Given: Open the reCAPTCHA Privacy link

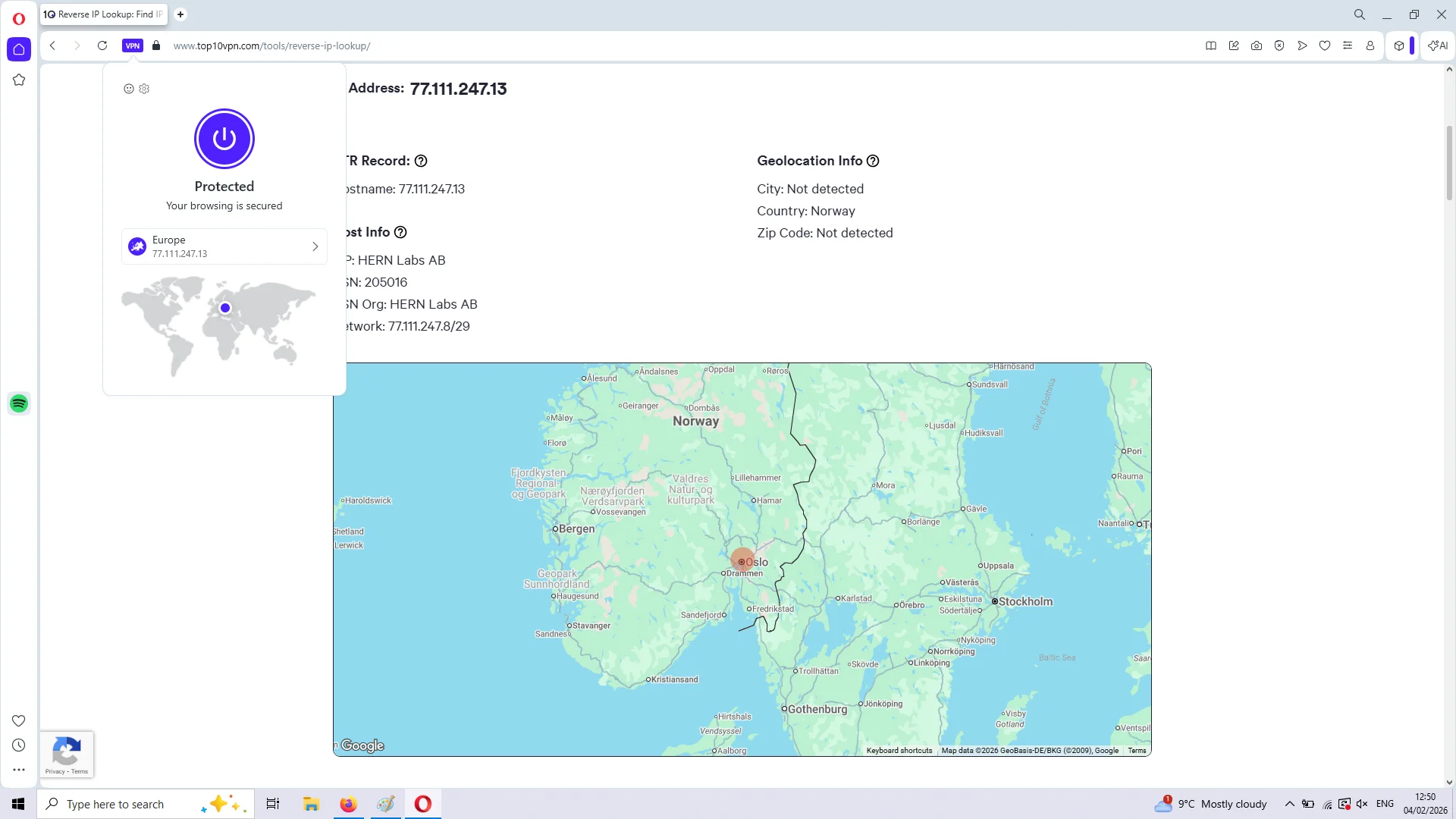Looking at the screenshot, I should pyautogui.click(x=55, y=771).
